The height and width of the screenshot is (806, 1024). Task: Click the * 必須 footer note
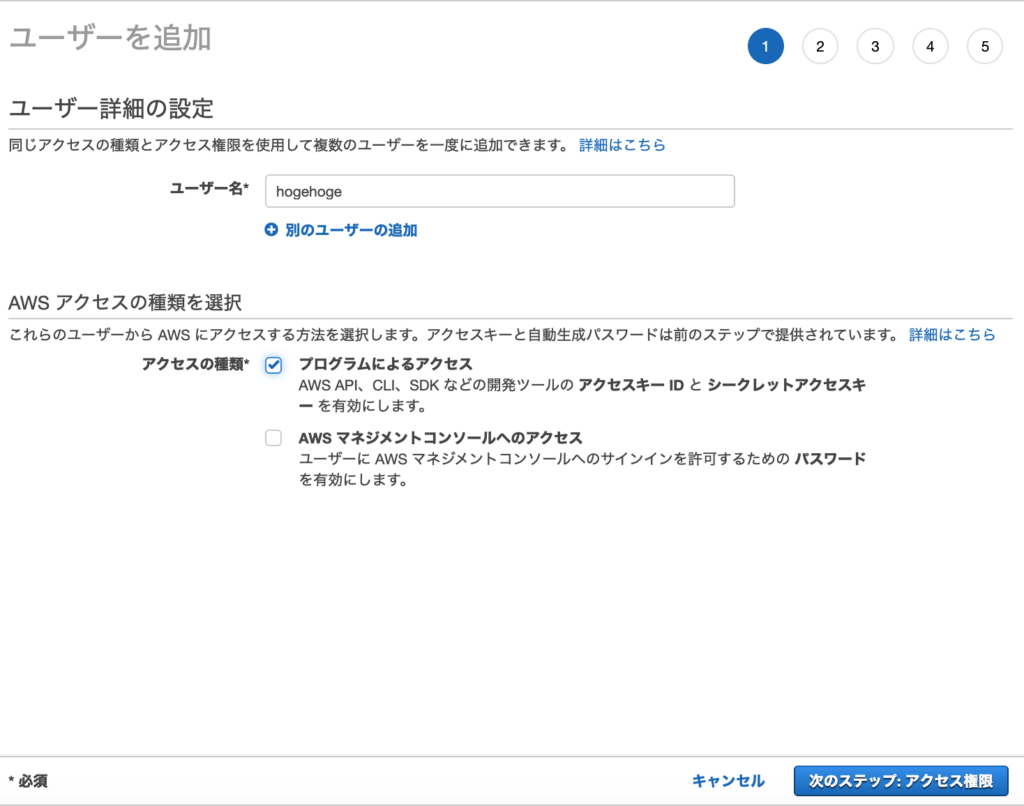(28, 781)
